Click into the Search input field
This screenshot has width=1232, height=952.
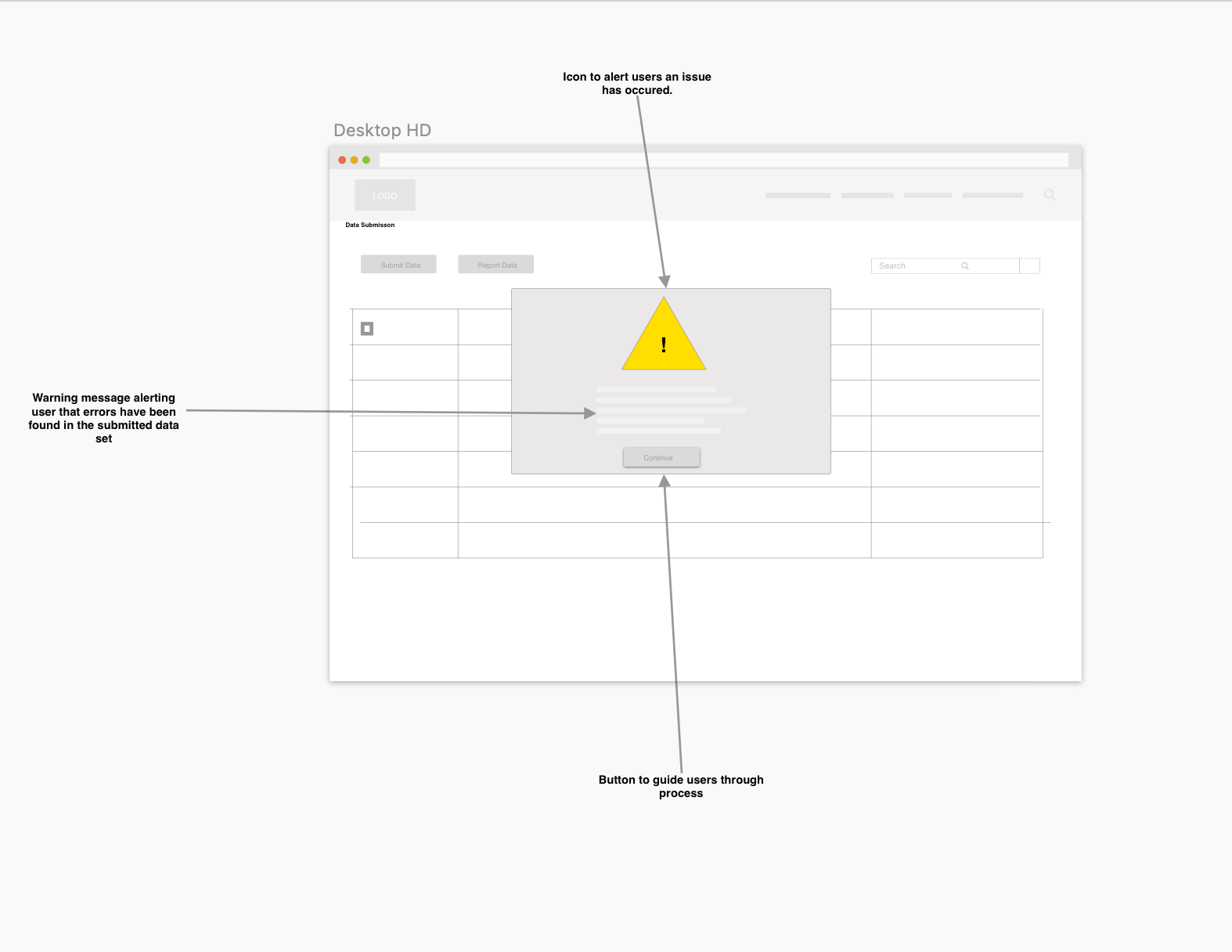[x=945, y=266]
